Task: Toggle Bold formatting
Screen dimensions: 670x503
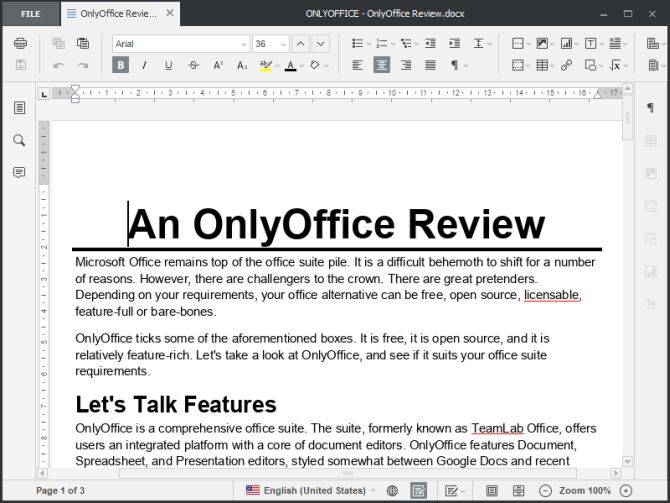Action: point(120,65)
